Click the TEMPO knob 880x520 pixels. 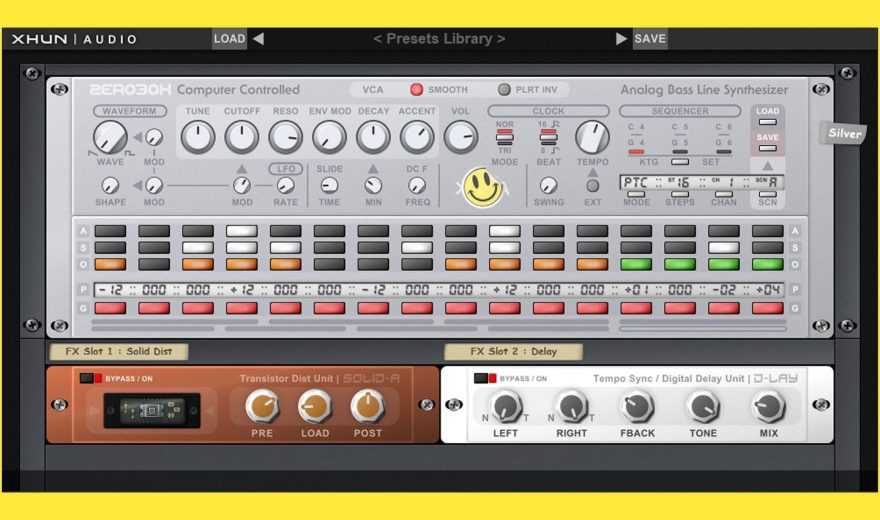pyautogui.click(x=592, y=137)
